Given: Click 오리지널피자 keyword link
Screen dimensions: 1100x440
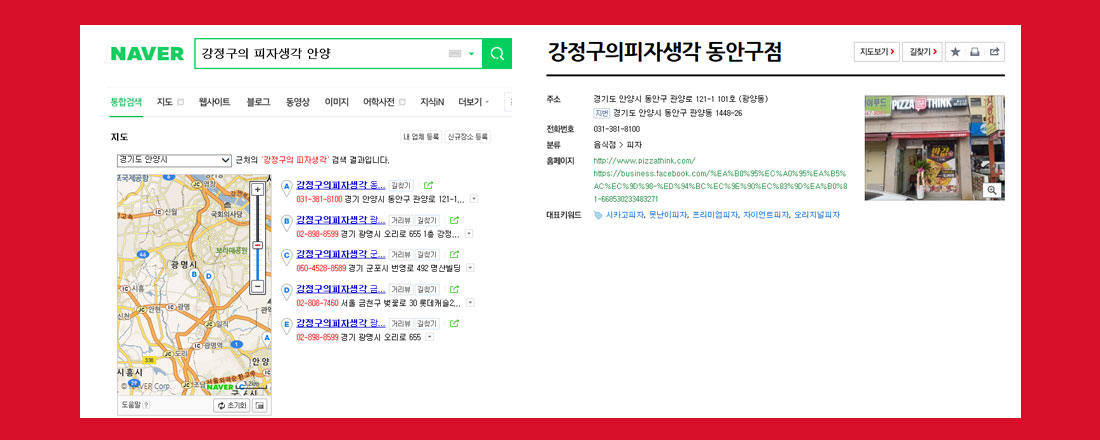Looking at the screenshot, I should [x=817, y=215].
